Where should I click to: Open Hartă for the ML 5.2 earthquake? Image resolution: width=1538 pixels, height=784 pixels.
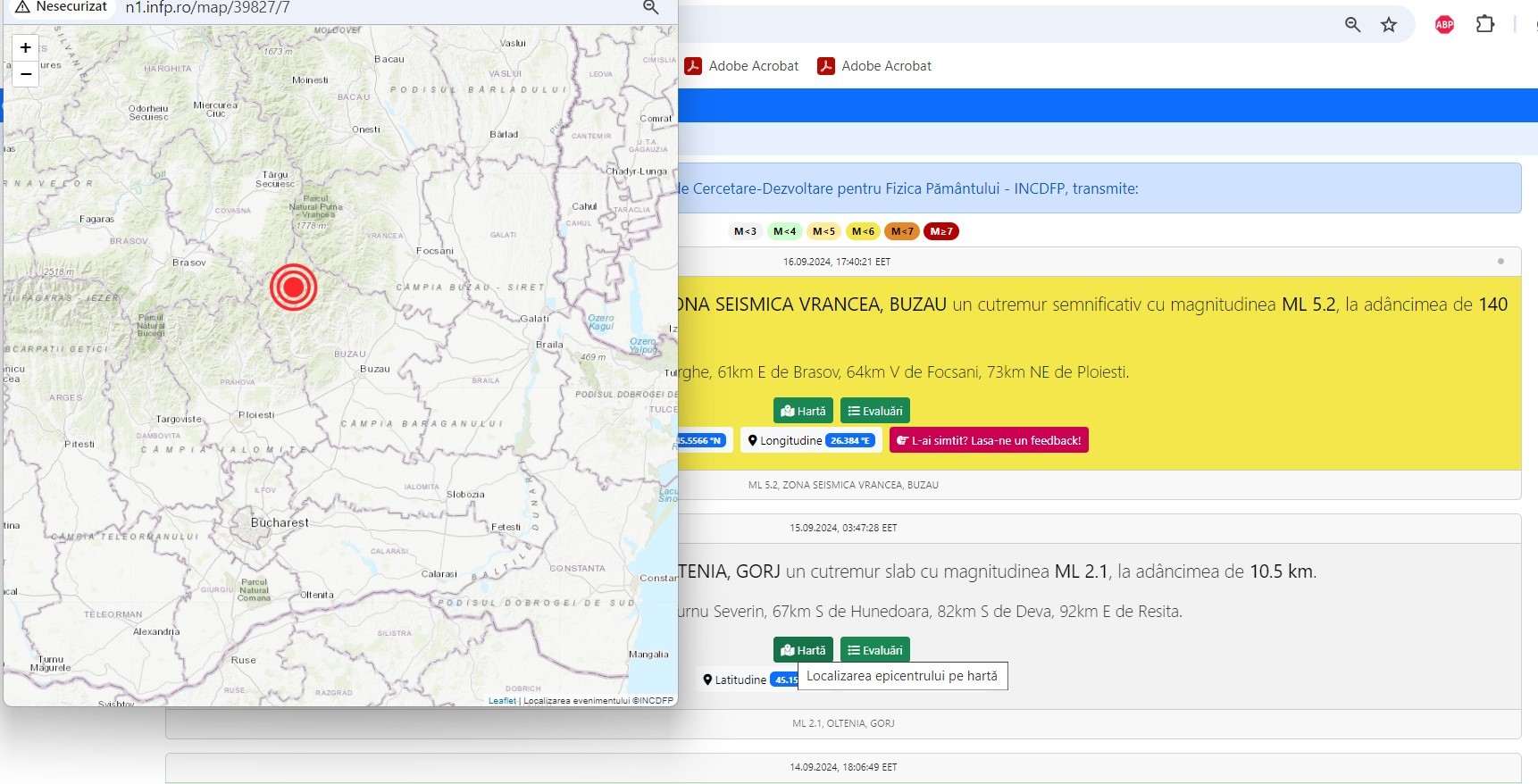tap(803, 411)
